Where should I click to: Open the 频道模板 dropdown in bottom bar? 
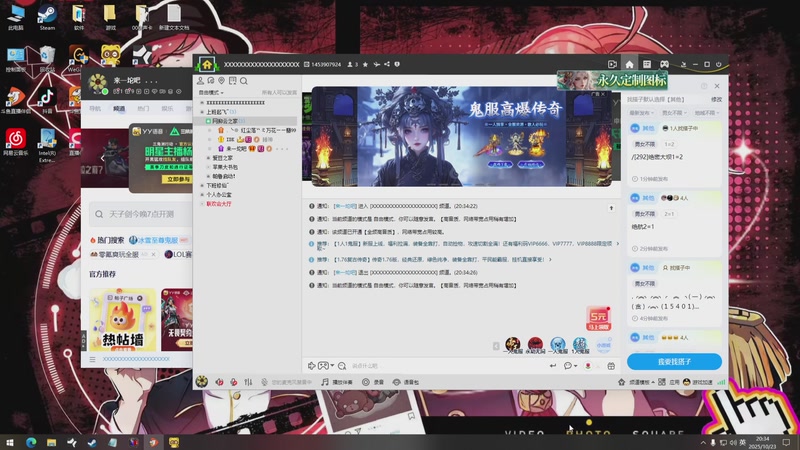pyautogui.click(x=642, y=382)
